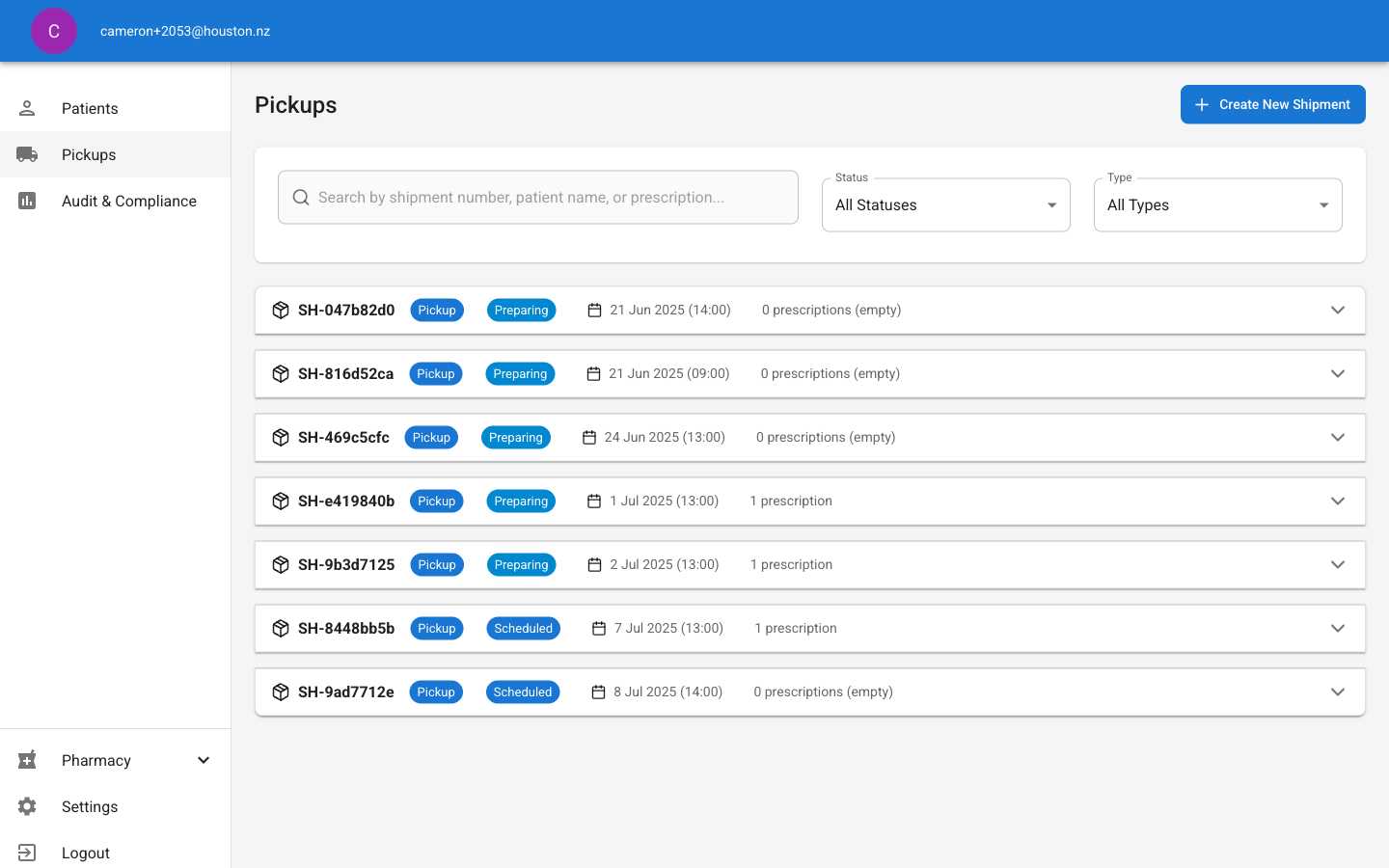Click calendar icon beside 8 Jul 2025 (14:00)
Viewport: 1389px width, 868px height.
click(598, 692)
